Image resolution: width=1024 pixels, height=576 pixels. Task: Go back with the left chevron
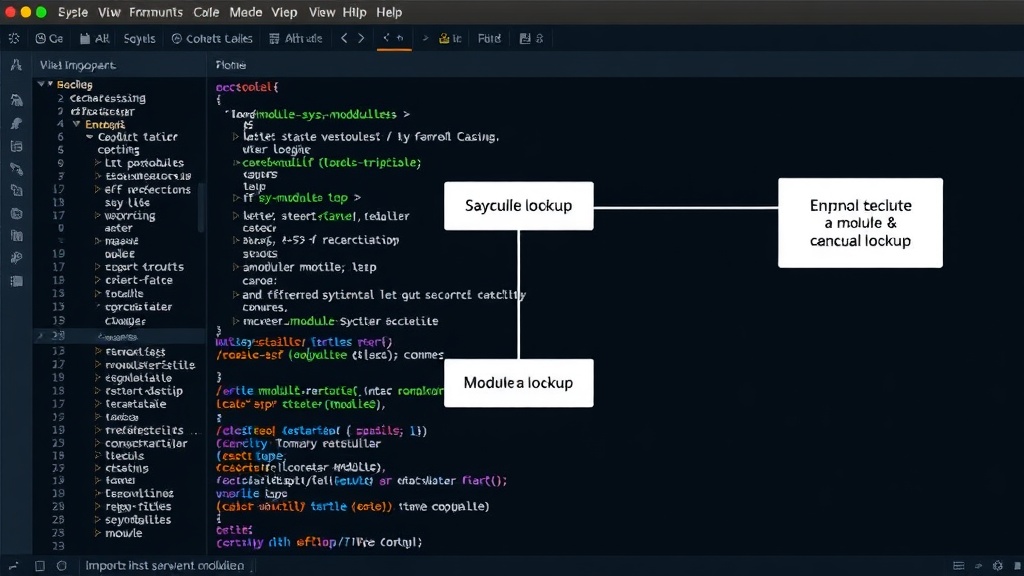tap(344, 39)
